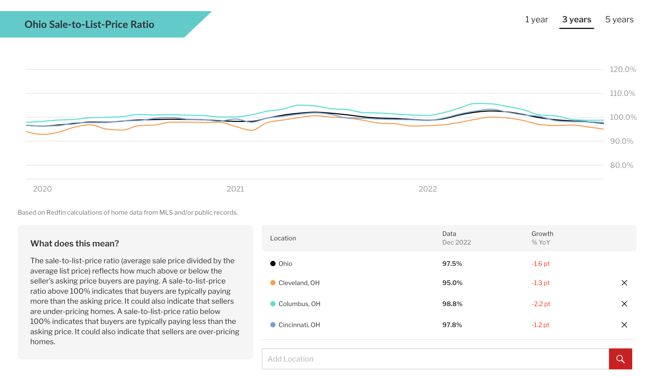Click the 2021 x-axis label
Screen dimensions: 660x377
(x=235, y=189)
